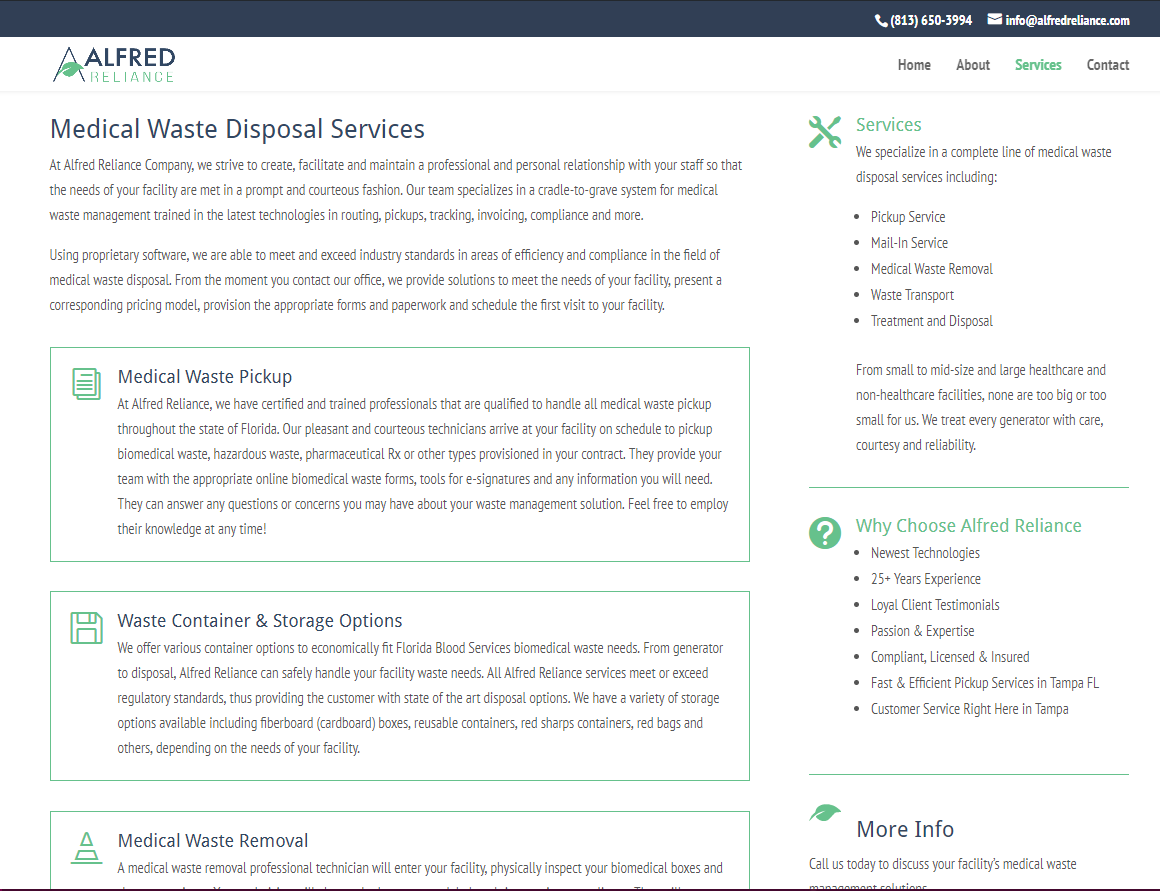Select Medical Waste Removal in services list
This screenshot has width=1160, height=891.
[x=931, y=269]
